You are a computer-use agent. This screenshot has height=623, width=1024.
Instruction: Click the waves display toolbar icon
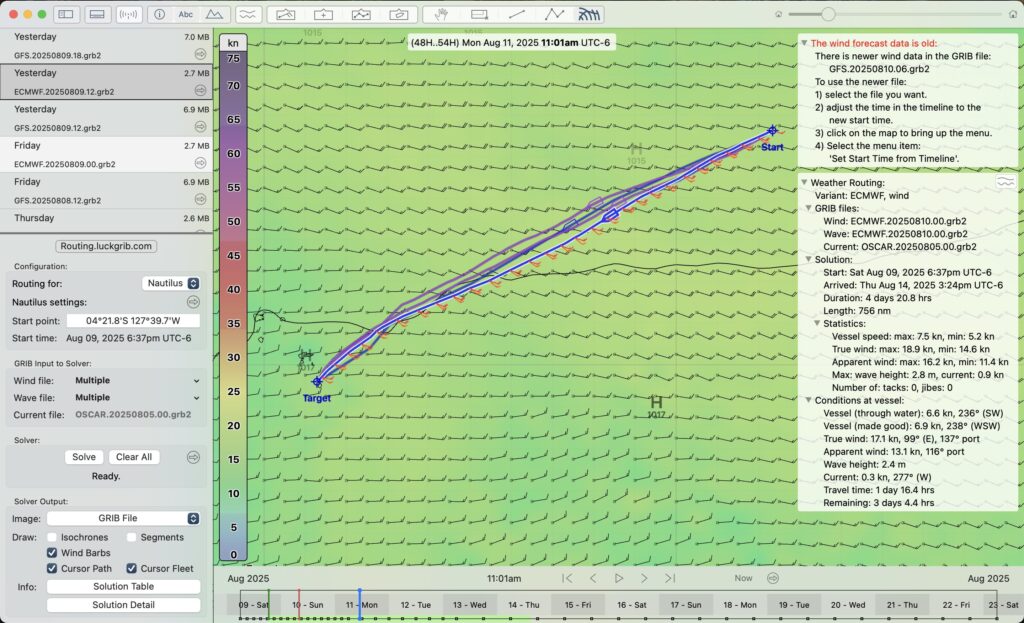pyautogui.click(x=249, y=15)
